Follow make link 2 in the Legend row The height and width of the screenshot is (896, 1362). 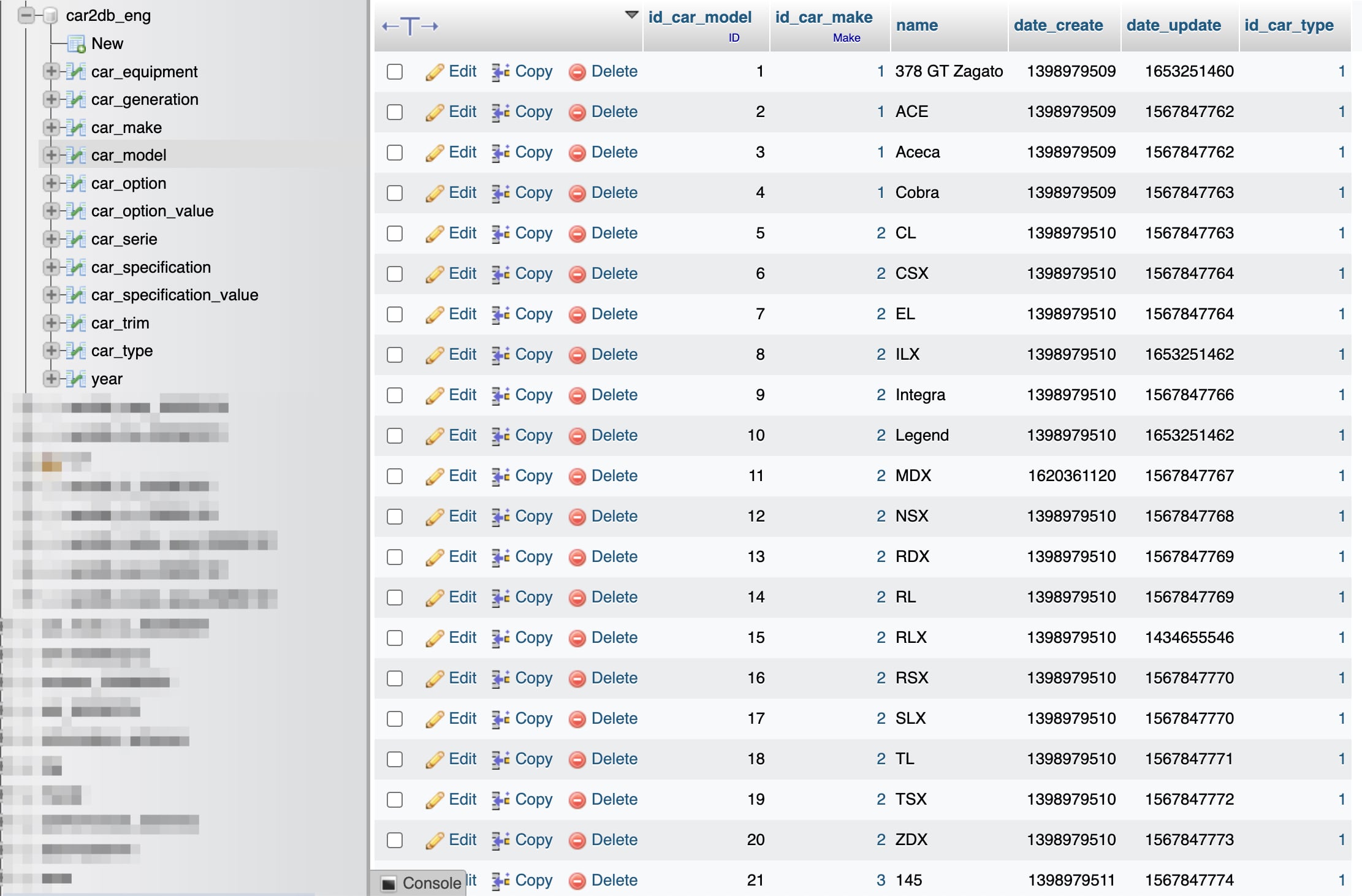pyautogui.click(x=881, y=436)
